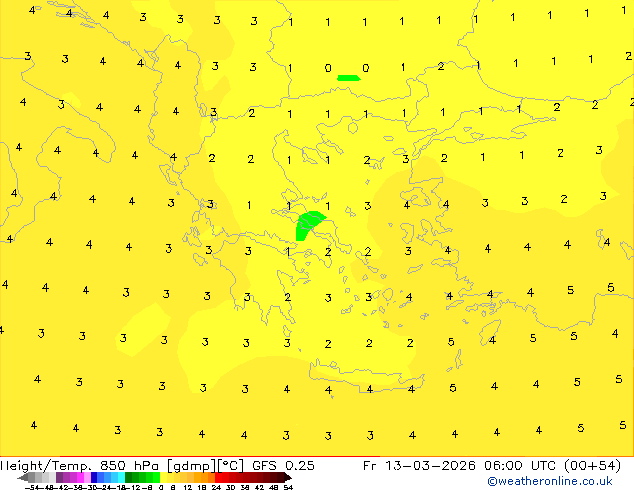Click the (00+54) forecast hour label
Viewport: 634px width, 490px height.
coord(592,465)
